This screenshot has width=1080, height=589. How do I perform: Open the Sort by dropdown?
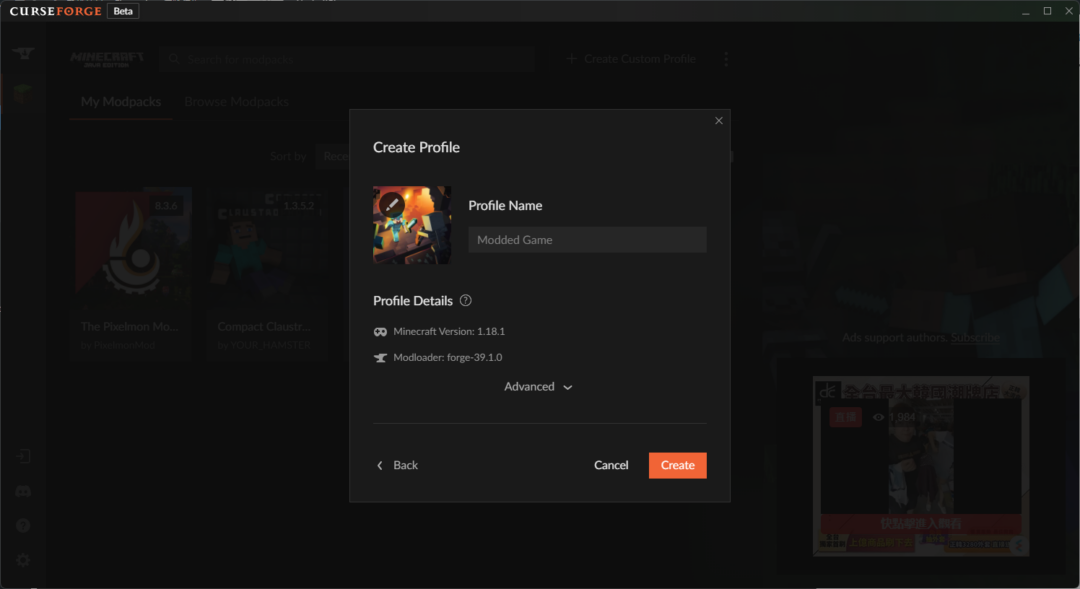pos(333,156)
